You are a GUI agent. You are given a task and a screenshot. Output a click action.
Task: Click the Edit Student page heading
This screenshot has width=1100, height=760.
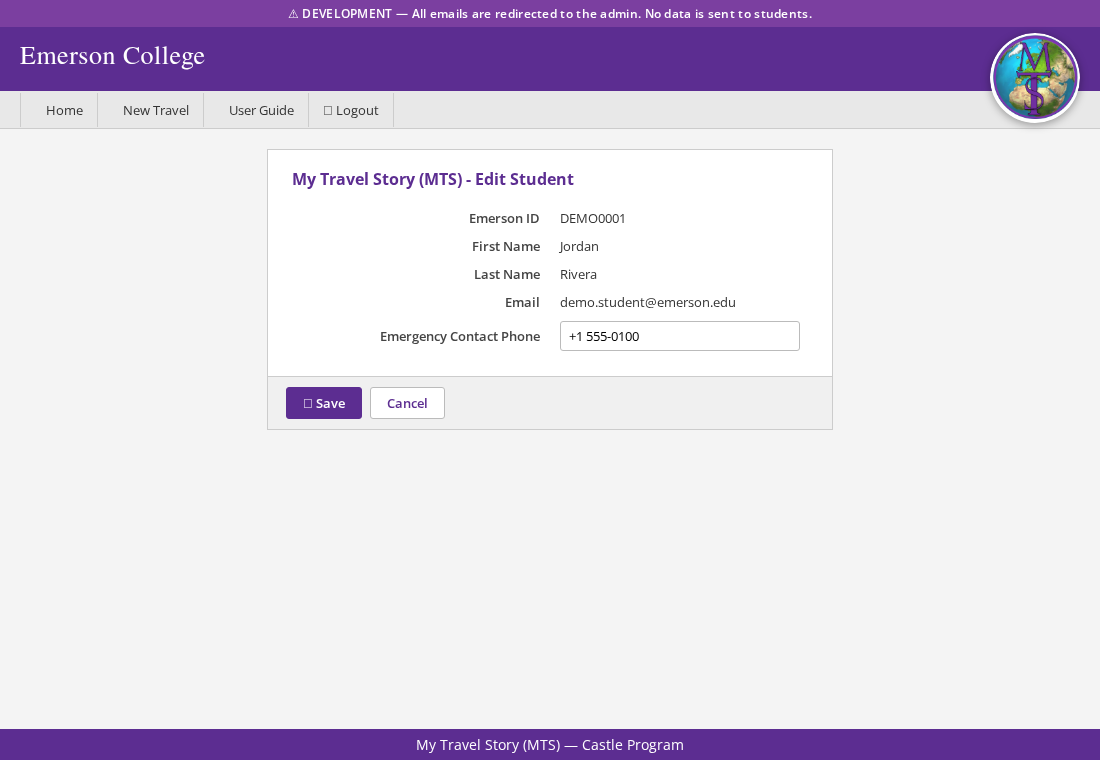tap(433, 179)
